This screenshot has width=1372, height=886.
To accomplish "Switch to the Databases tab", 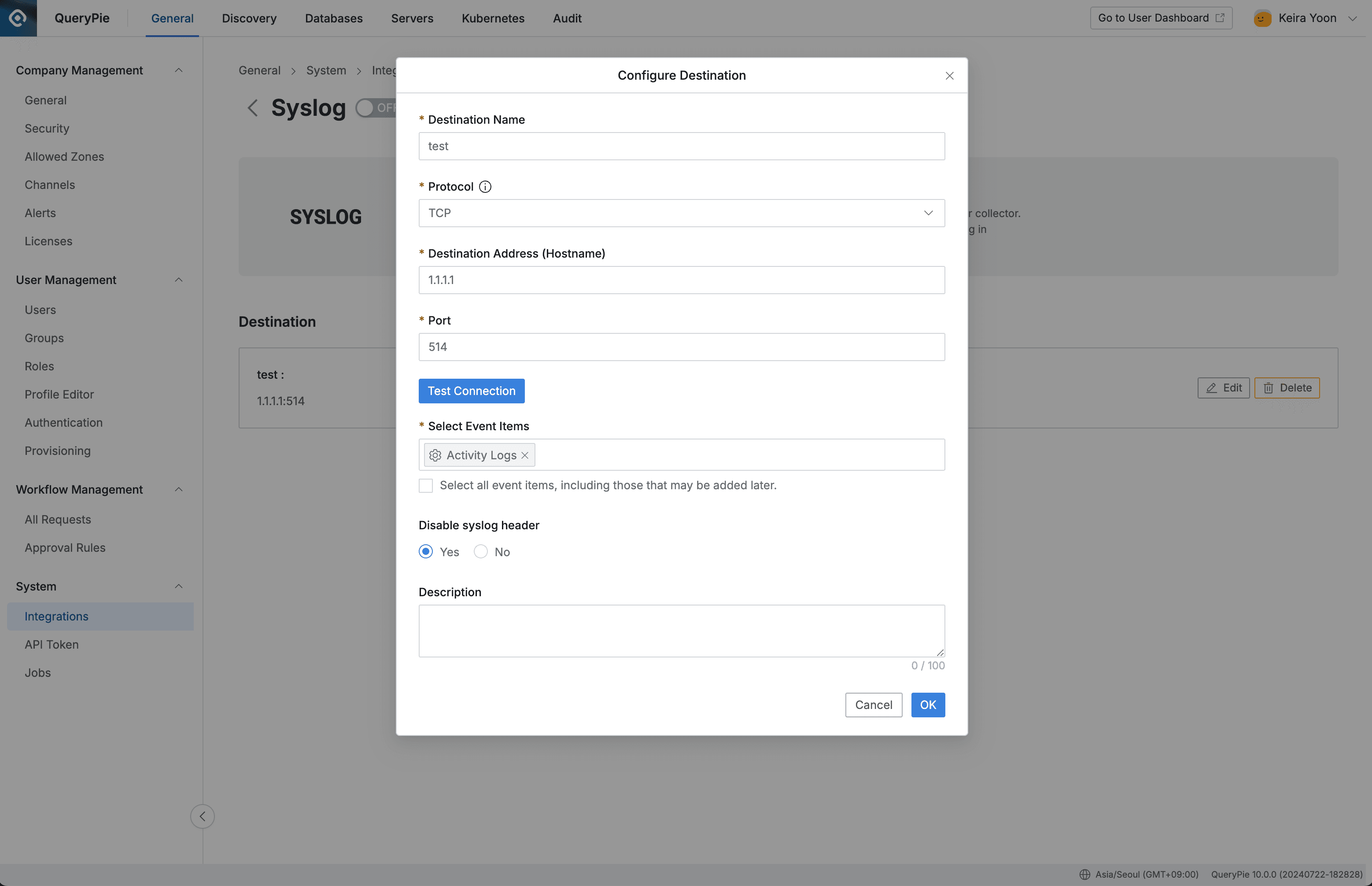I will coord(334,18).
